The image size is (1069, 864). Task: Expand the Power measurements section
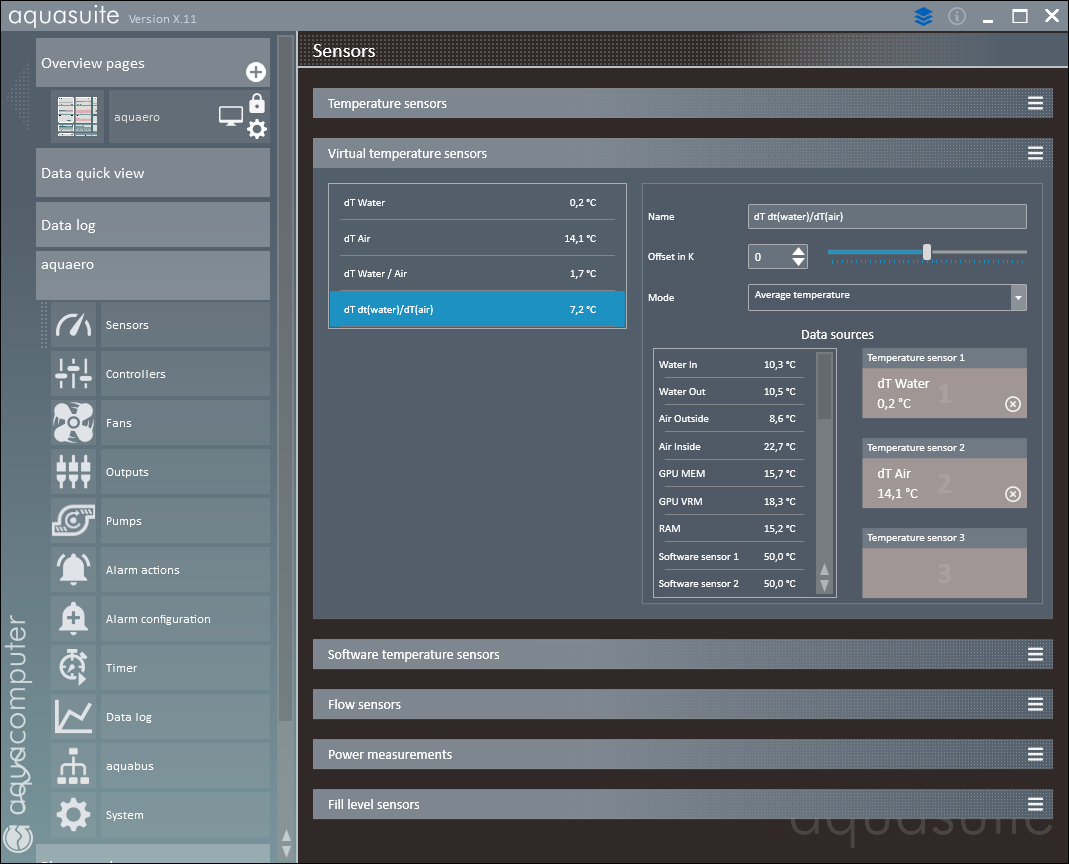pyautogui.click(x=1036, y=754)
